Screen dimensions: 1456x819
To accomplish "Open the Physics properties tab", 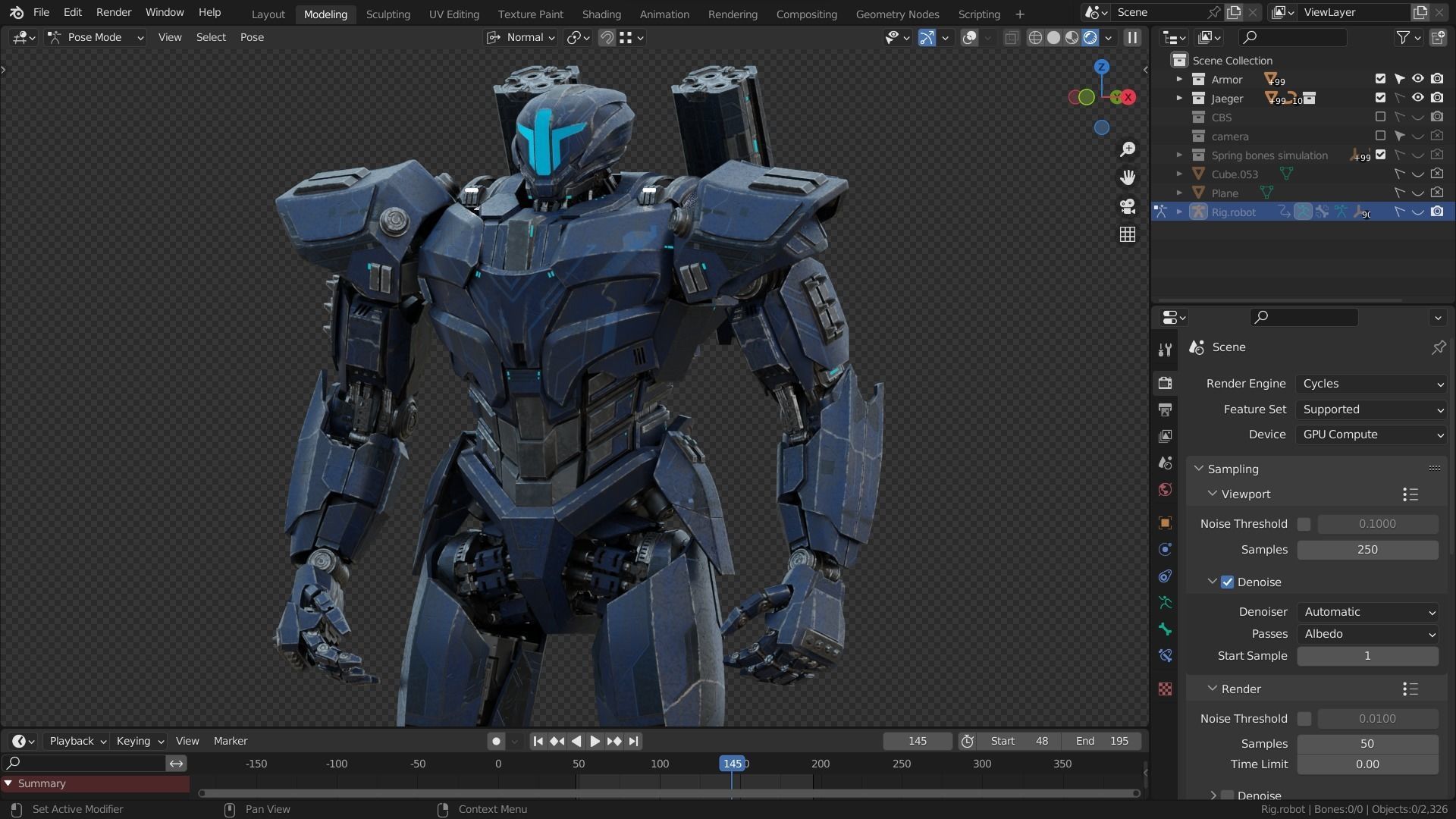I will pyautogui.click(x=1166, y=550).
